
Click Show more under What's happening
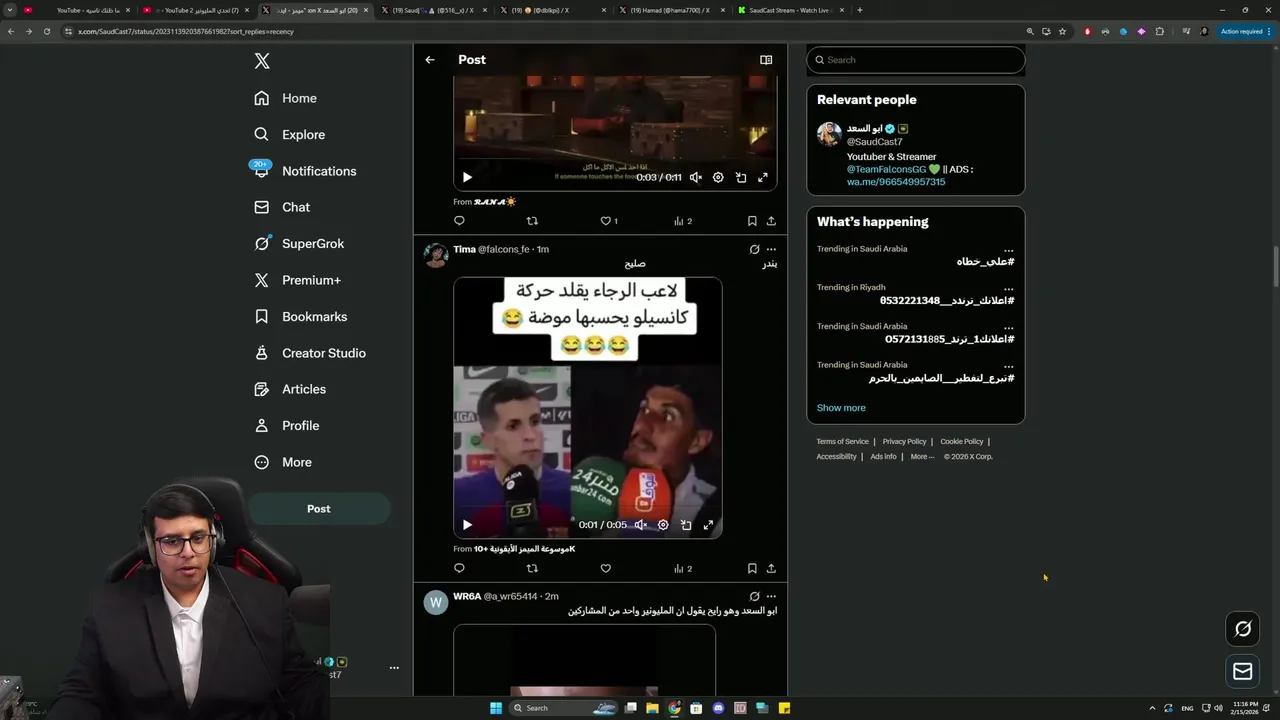pos(841,408)
